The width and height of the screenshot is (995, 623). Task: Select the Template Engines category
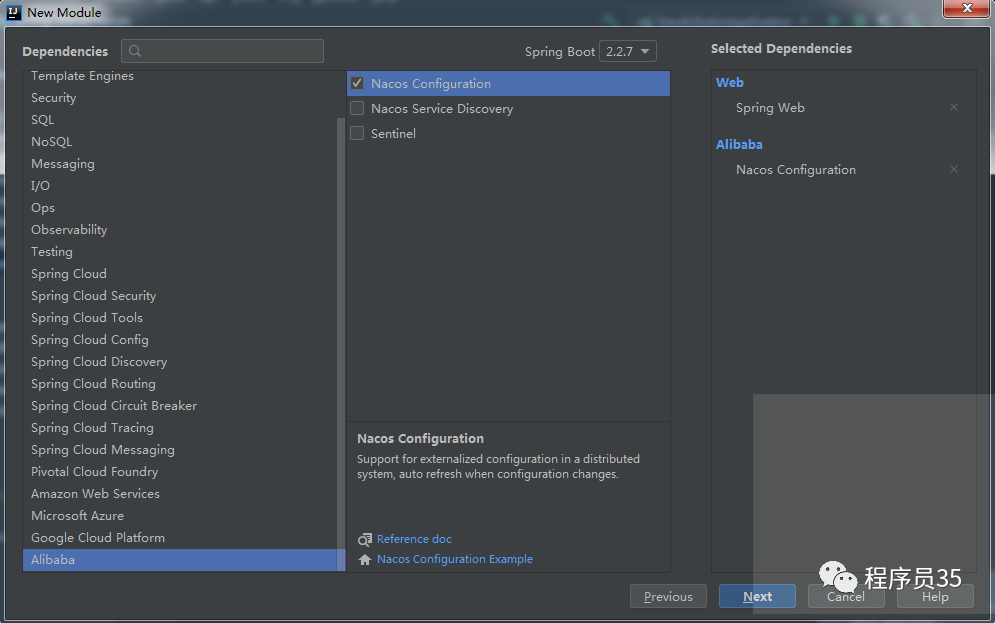click(x=180, y=75)
